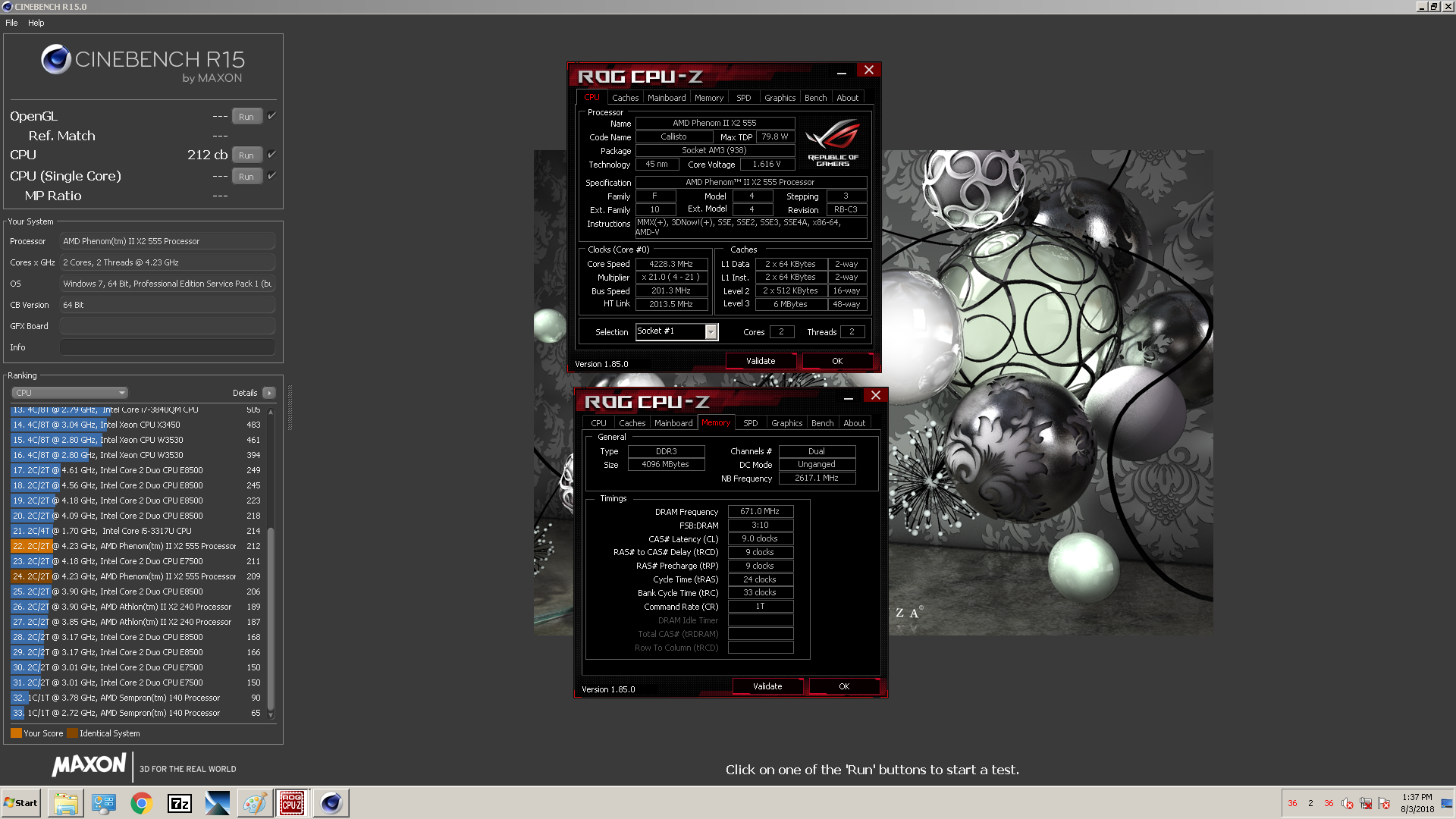Select ranking row 21 Intel Core i5-3317U
This screenshot has height=819, width=1456.
coord(136,531)
